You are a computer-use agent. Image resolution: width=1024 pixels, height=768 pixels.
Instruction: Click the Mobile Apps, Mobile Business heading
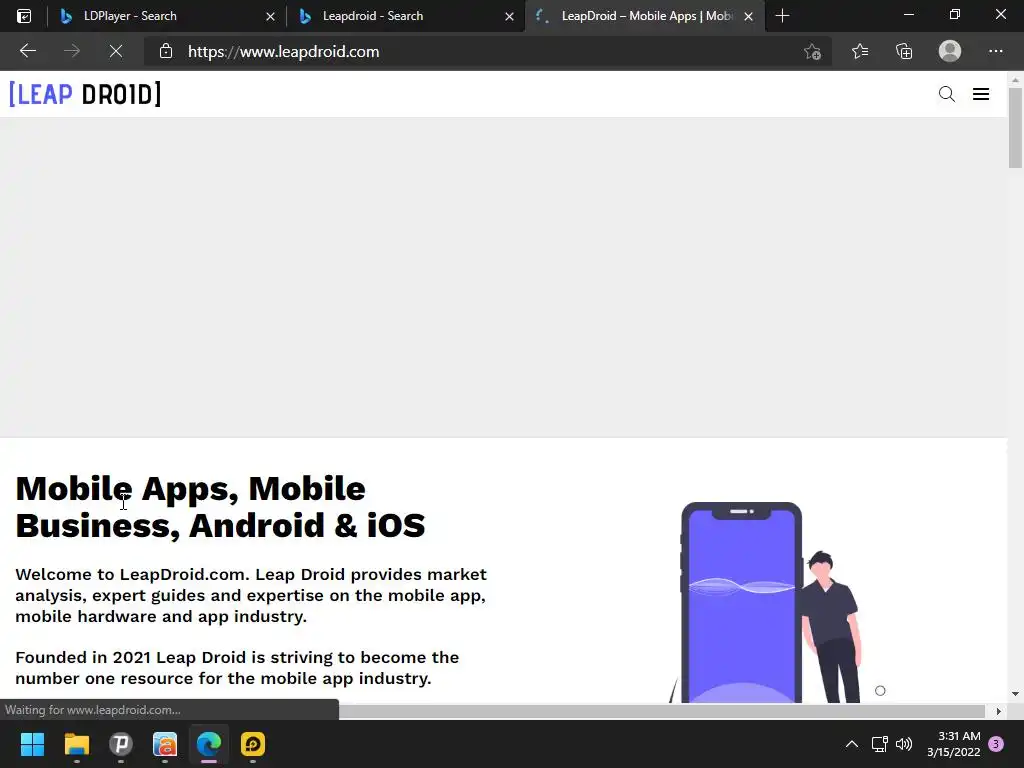tap(220, 507)
